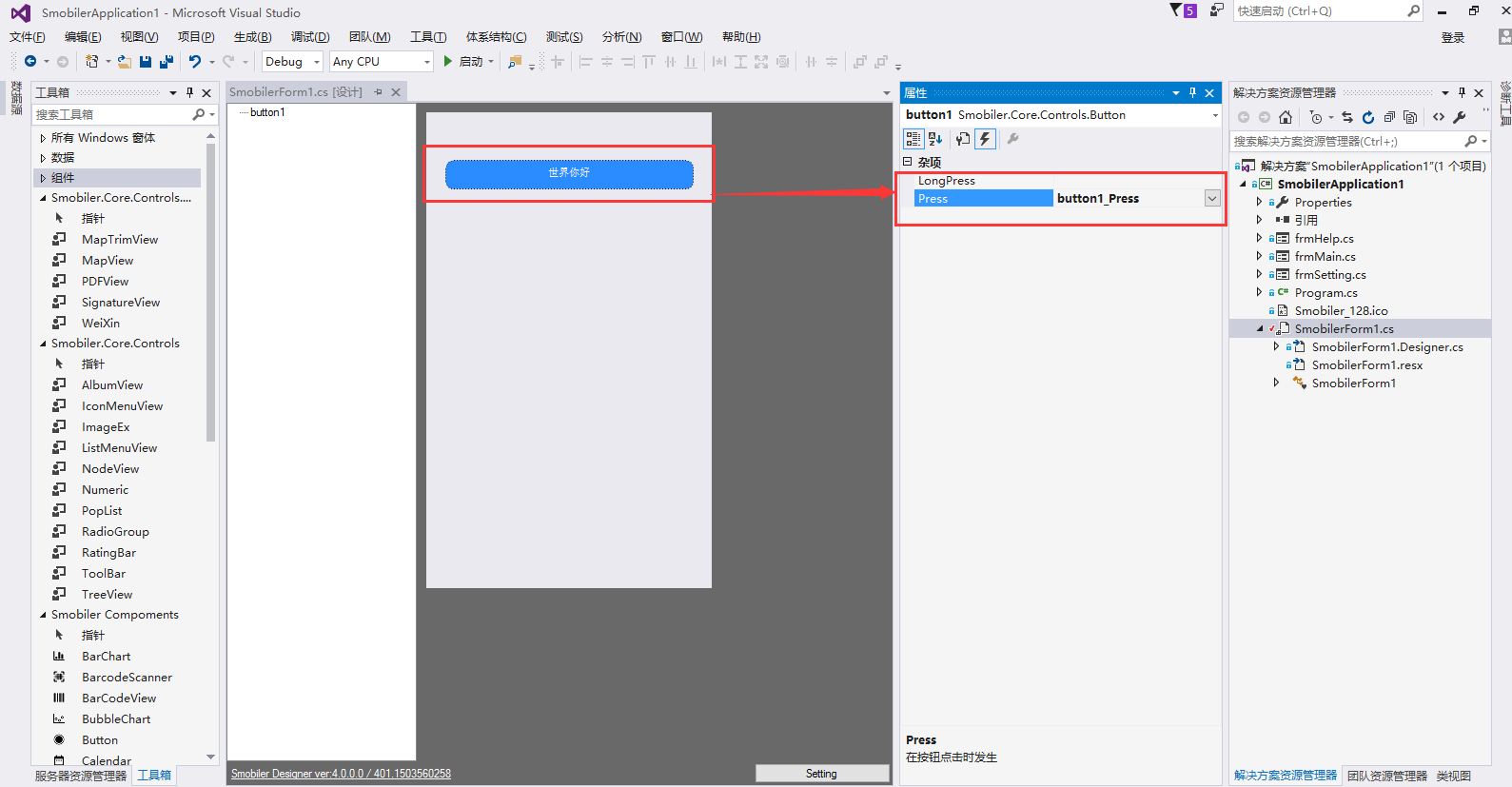The image size is (1512, 787).
Task: Select Program.cs in Solution Explorer
Action: (x=1325, y=292)
